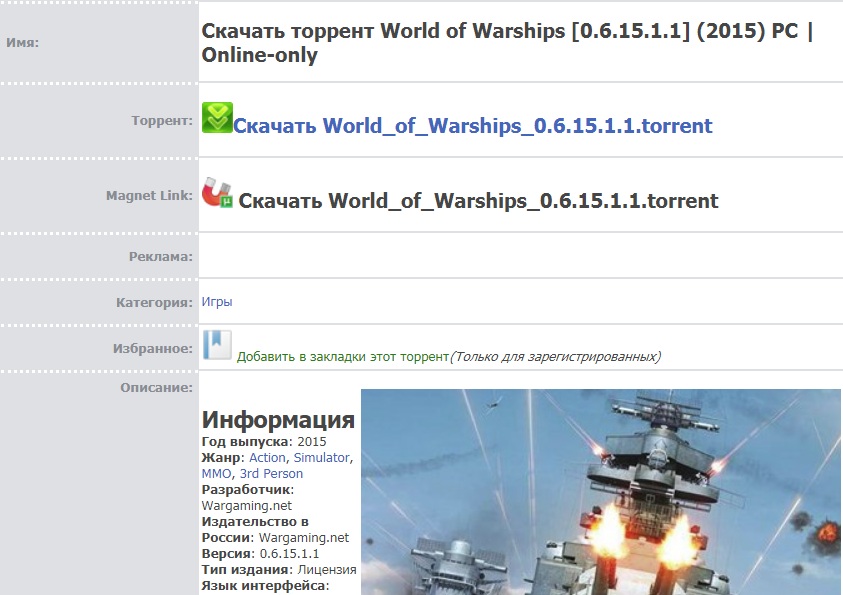Download World_of_Warships_0.6.15.1.1.torrent via the blue link
This screenshot has width=843, height=595.
point(473,126)
